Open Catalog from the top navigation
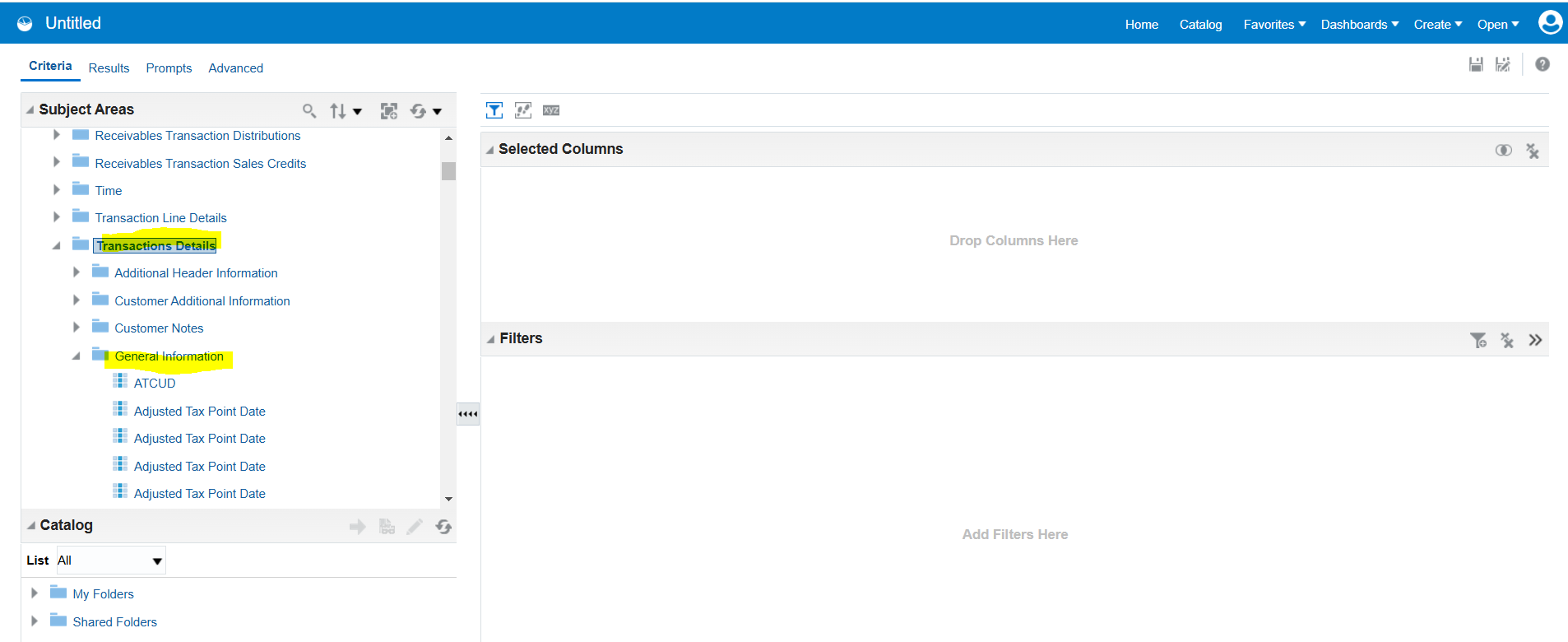1568x642 pixels. (x=1200, y=25)
